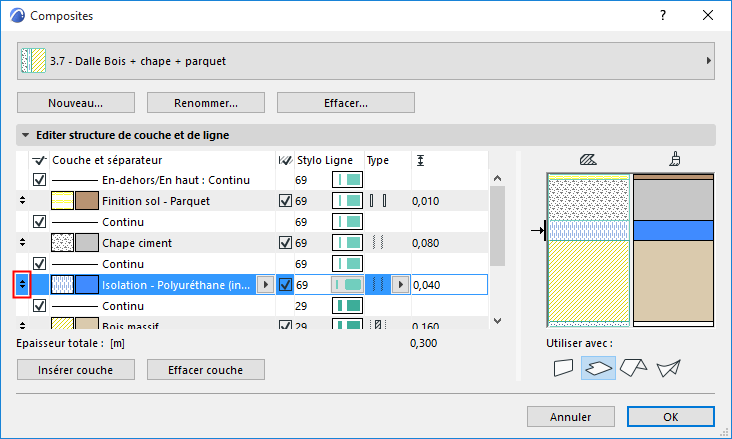Click the Effacer... button
The height and width of the screenshot is (439, 732).
tap(346, 103)
